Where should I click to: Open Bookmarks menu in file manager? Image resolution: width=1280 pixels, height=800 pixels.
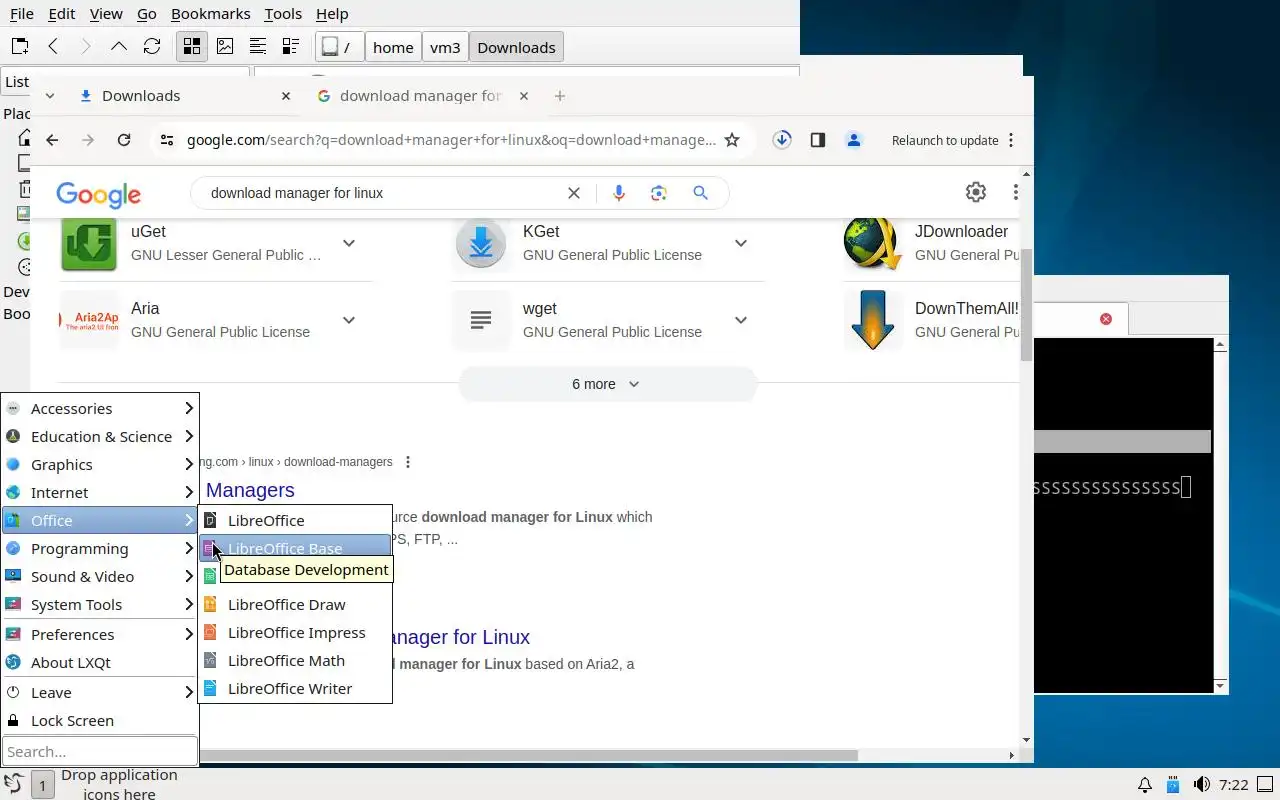point(210,14)
